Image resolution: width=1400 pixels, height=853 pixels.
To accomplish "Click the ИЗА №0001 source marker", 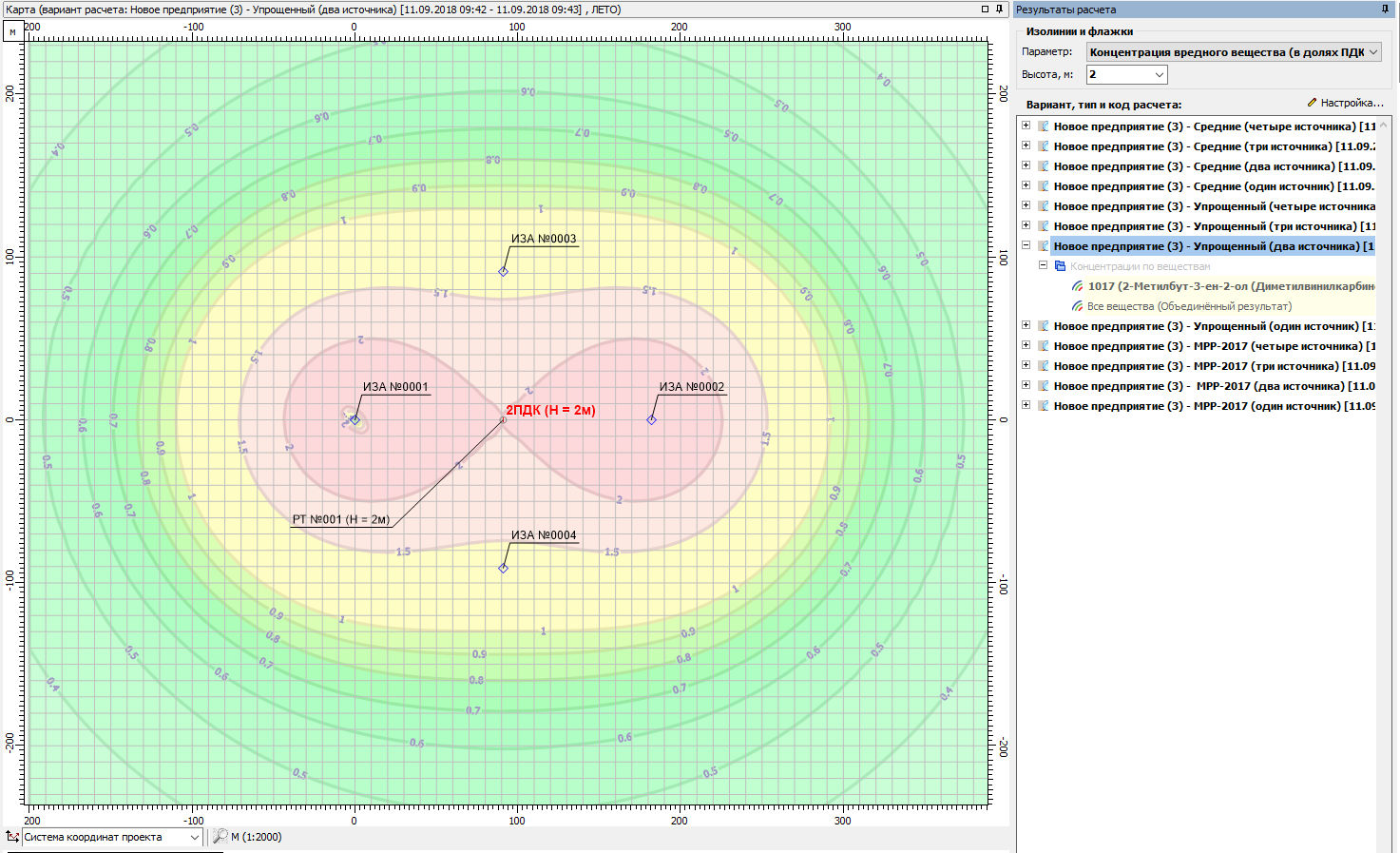I will [x=355, y=419].
